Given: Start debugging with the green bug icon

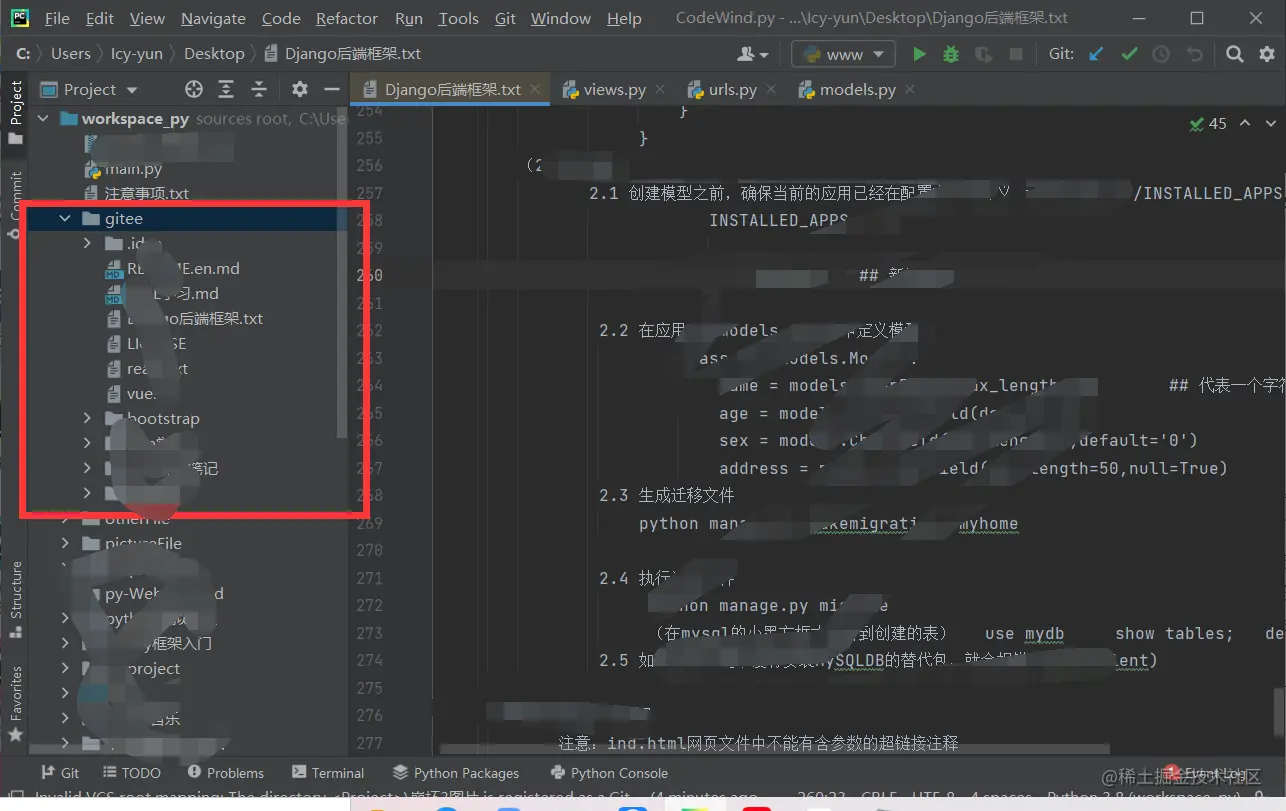Looking at the screenshot, I should tap(951, 54).
